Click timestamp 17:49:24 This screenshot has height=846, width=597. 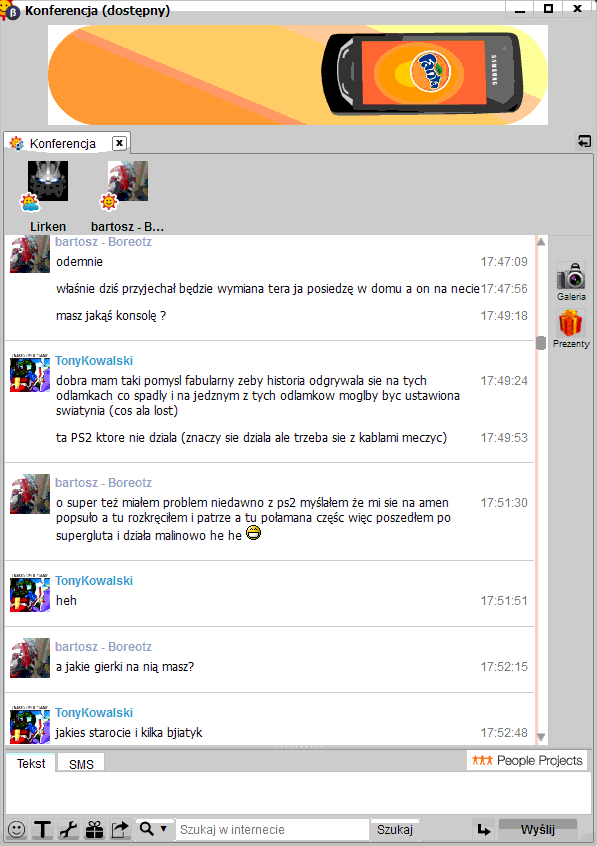[x=504, y=380]
